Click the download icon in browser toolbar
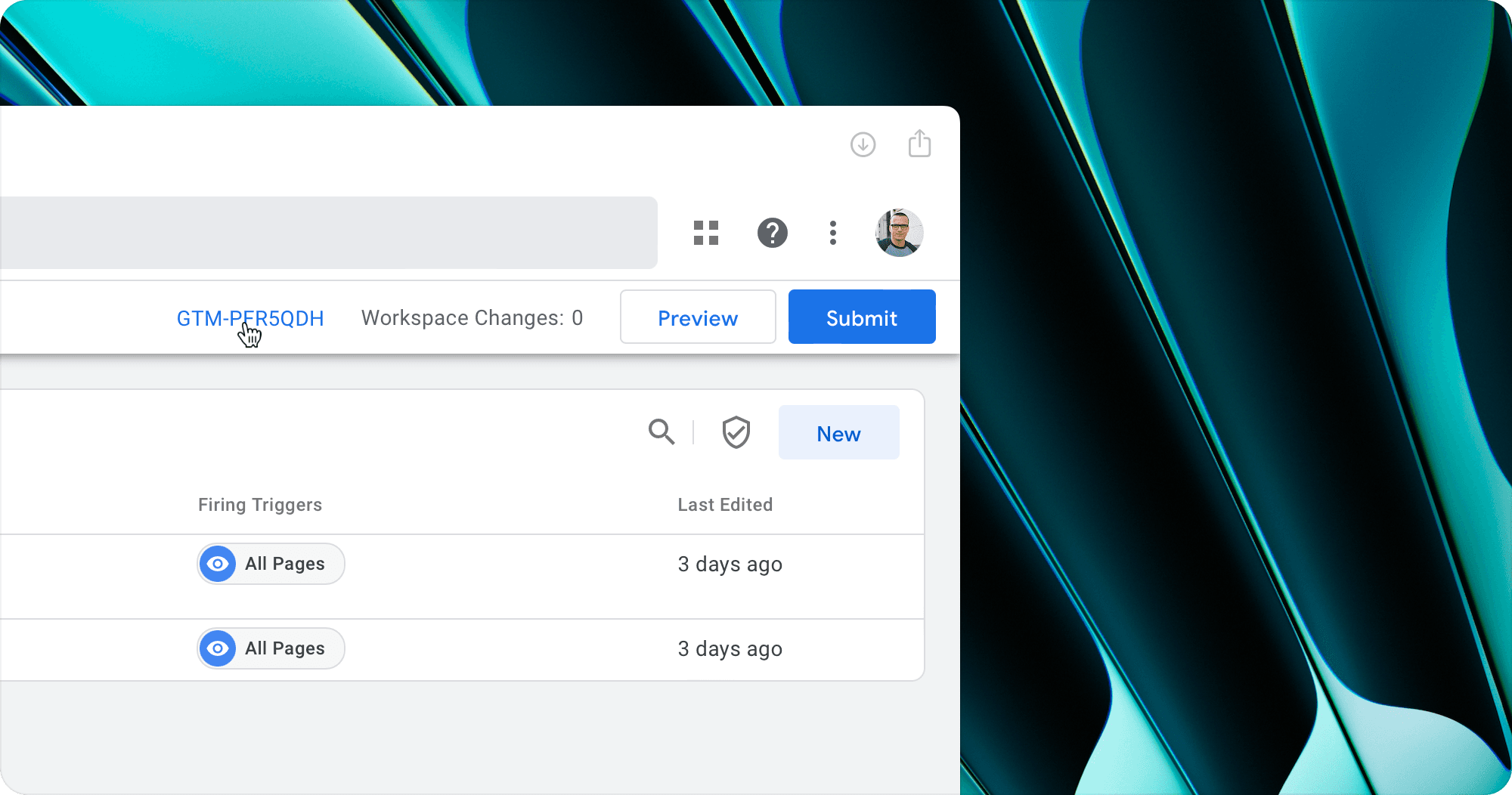This screenshot has height=795, width=1512. point(863,144)
